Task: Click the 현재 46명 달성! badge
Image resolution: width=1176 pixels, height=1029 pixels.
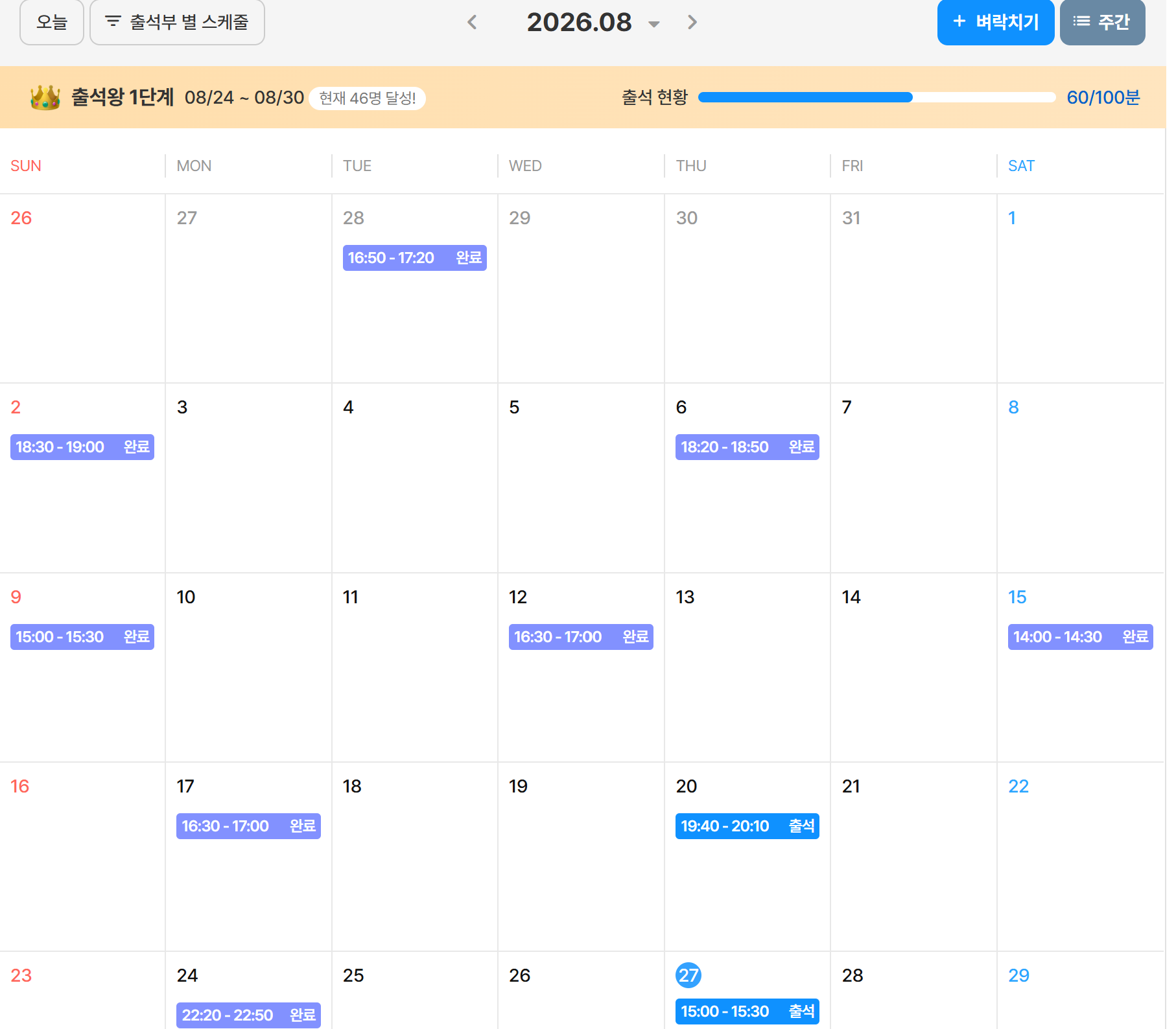Action: pos(368,98)
